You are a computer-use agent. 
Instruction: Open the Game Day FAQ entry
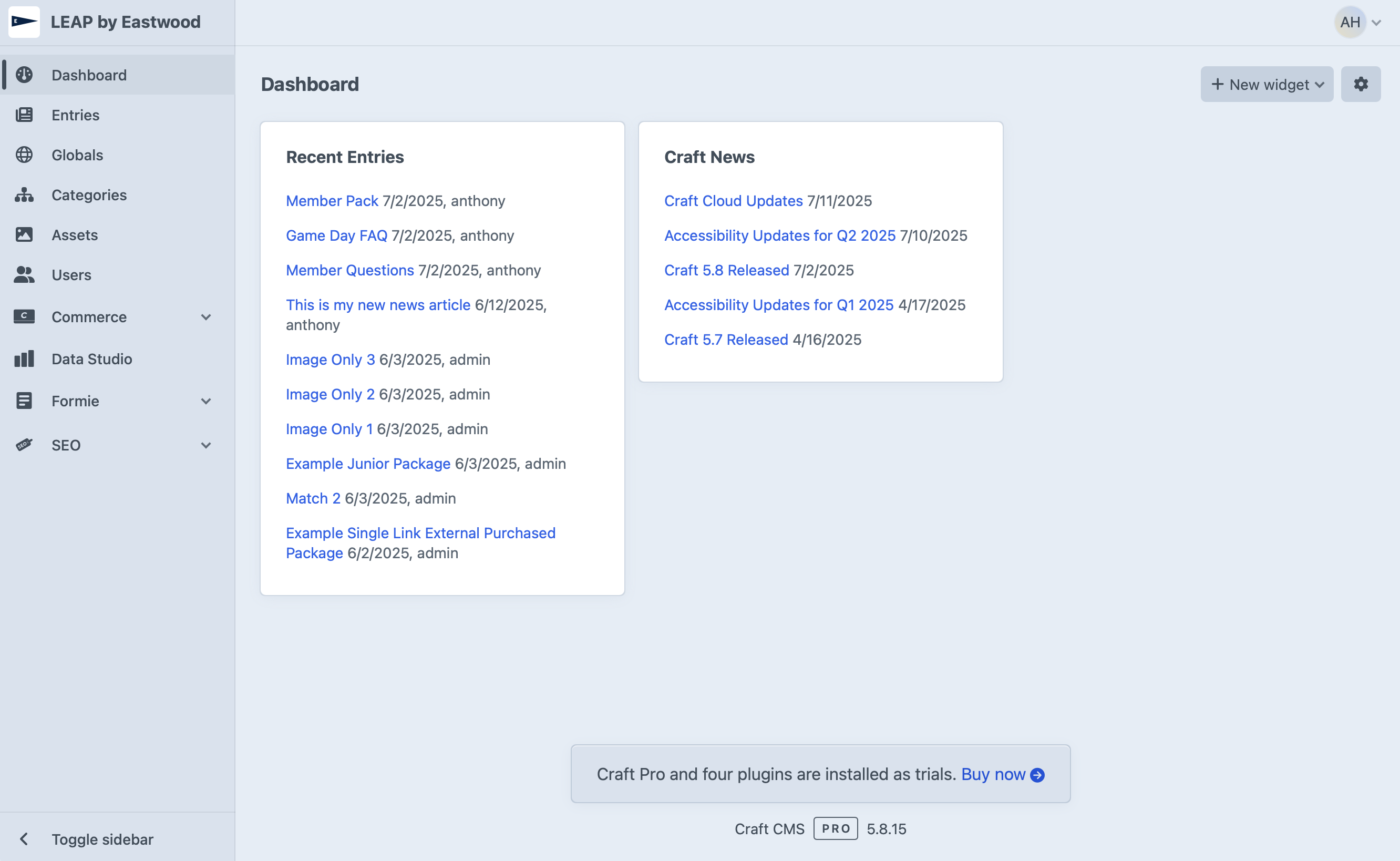pyautogui.click(x=336, y=235)
